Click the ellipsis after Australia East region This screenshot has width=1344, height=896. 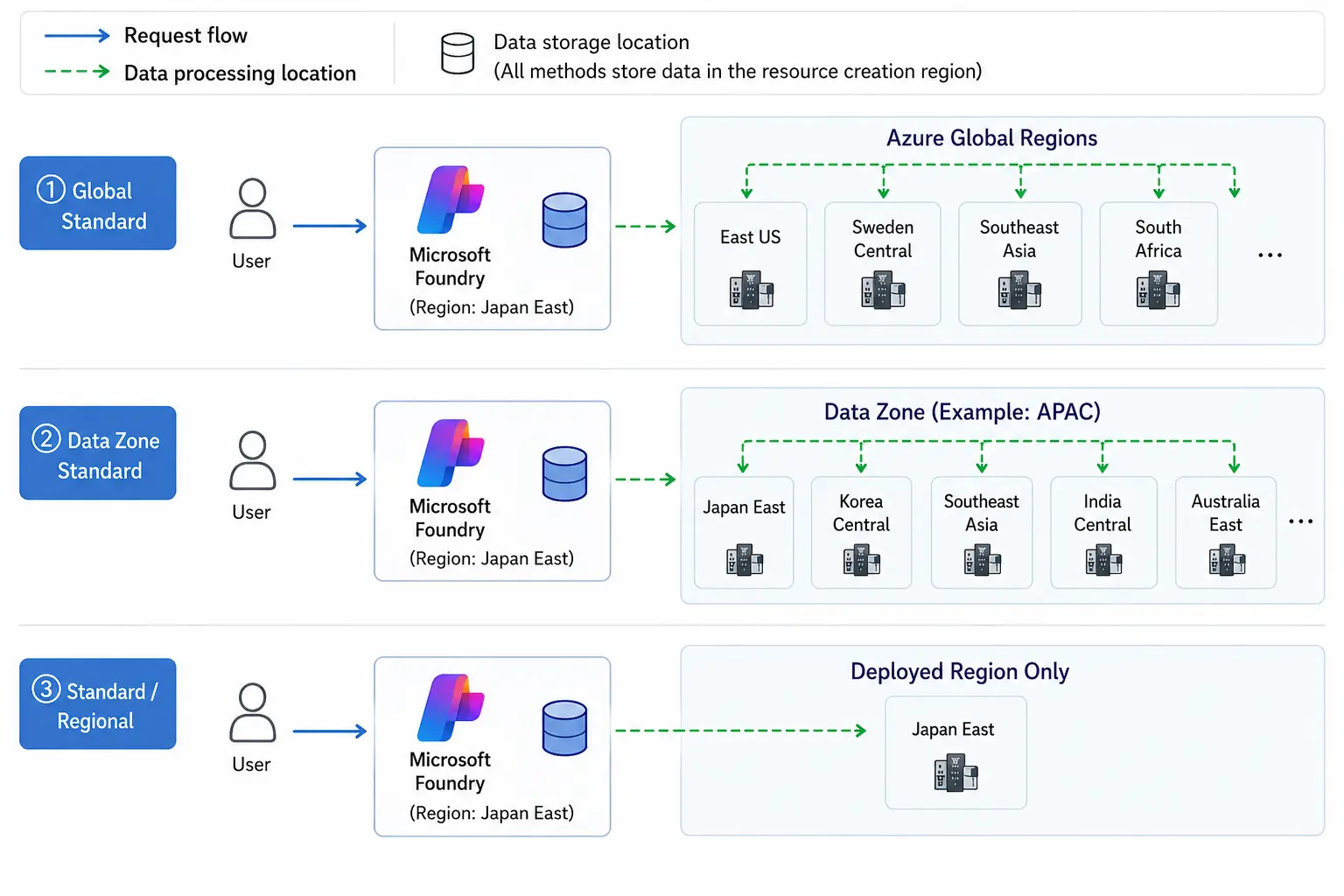[x=1300, y=521]
